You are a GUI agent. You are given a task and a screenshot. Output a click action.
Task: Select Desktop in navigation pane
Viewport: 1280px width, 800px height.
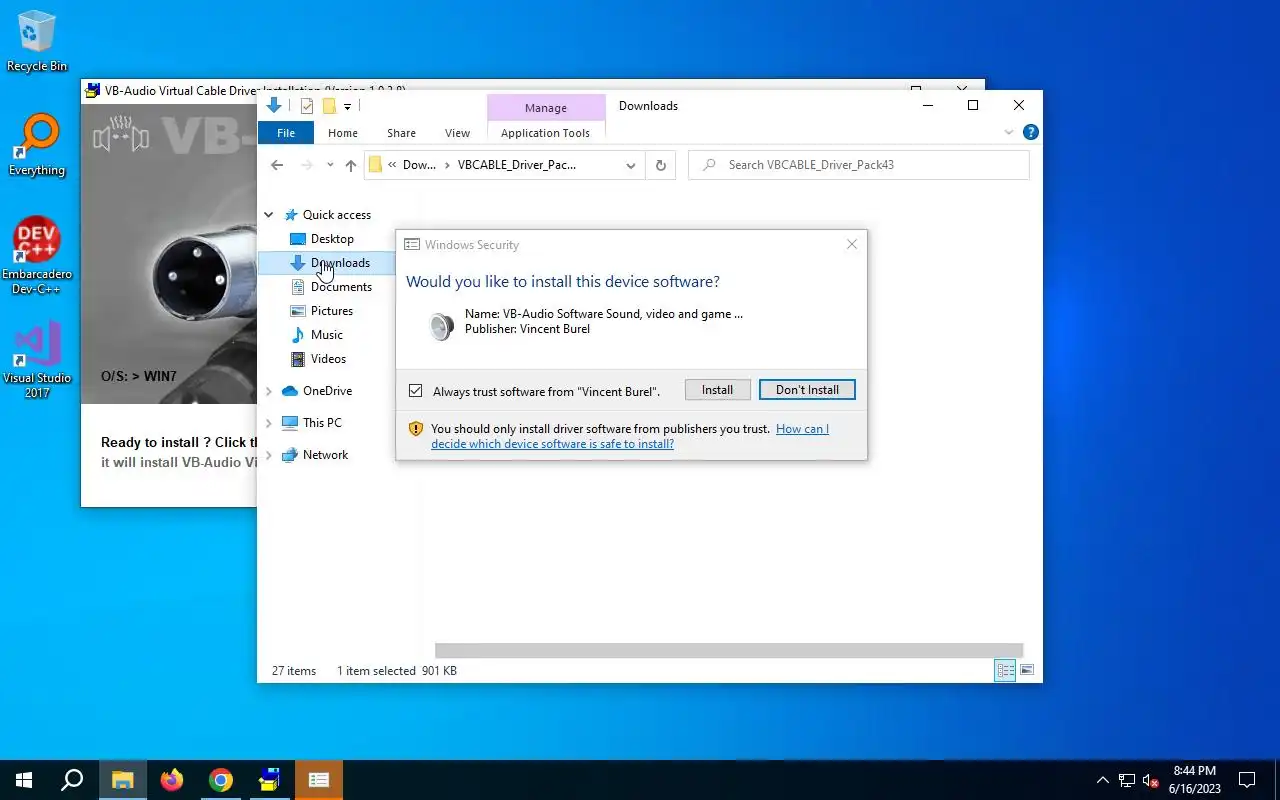(x=332, y=239)
